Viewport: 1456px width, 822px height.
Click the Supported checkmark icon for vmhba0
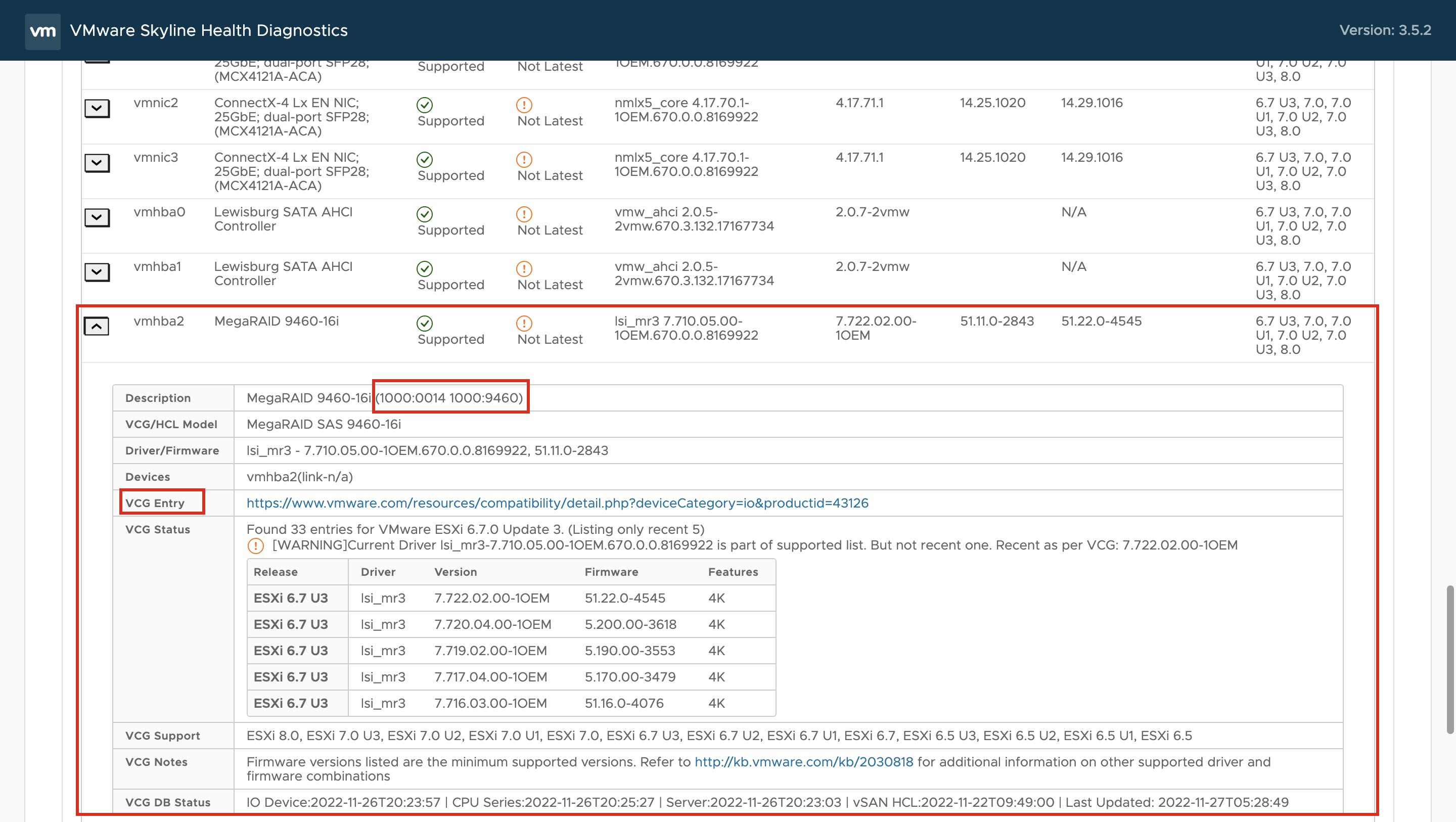click(425, 214)
